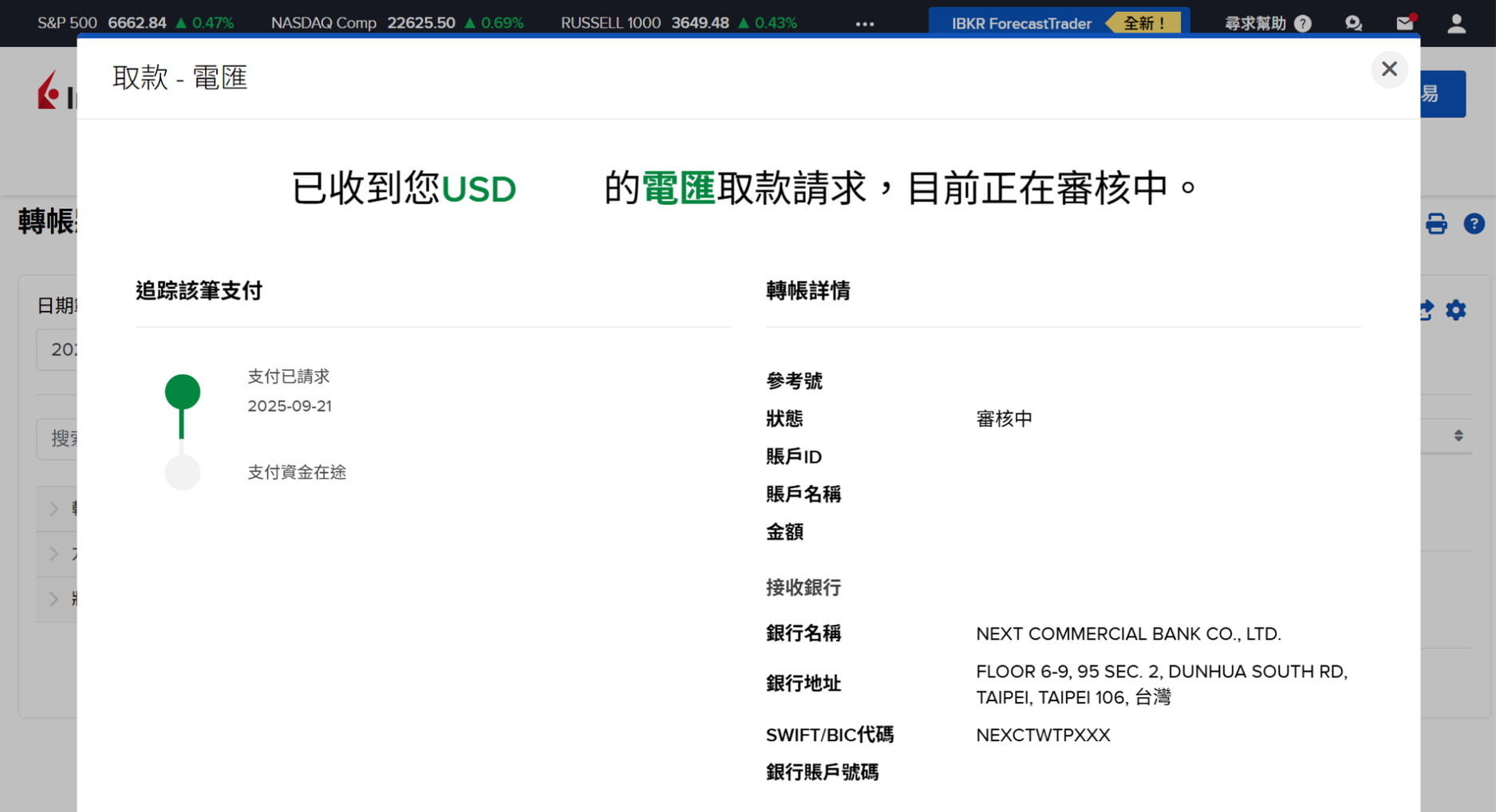
Task: Open the blue question mark help icon
Action: pos(1474,224)
